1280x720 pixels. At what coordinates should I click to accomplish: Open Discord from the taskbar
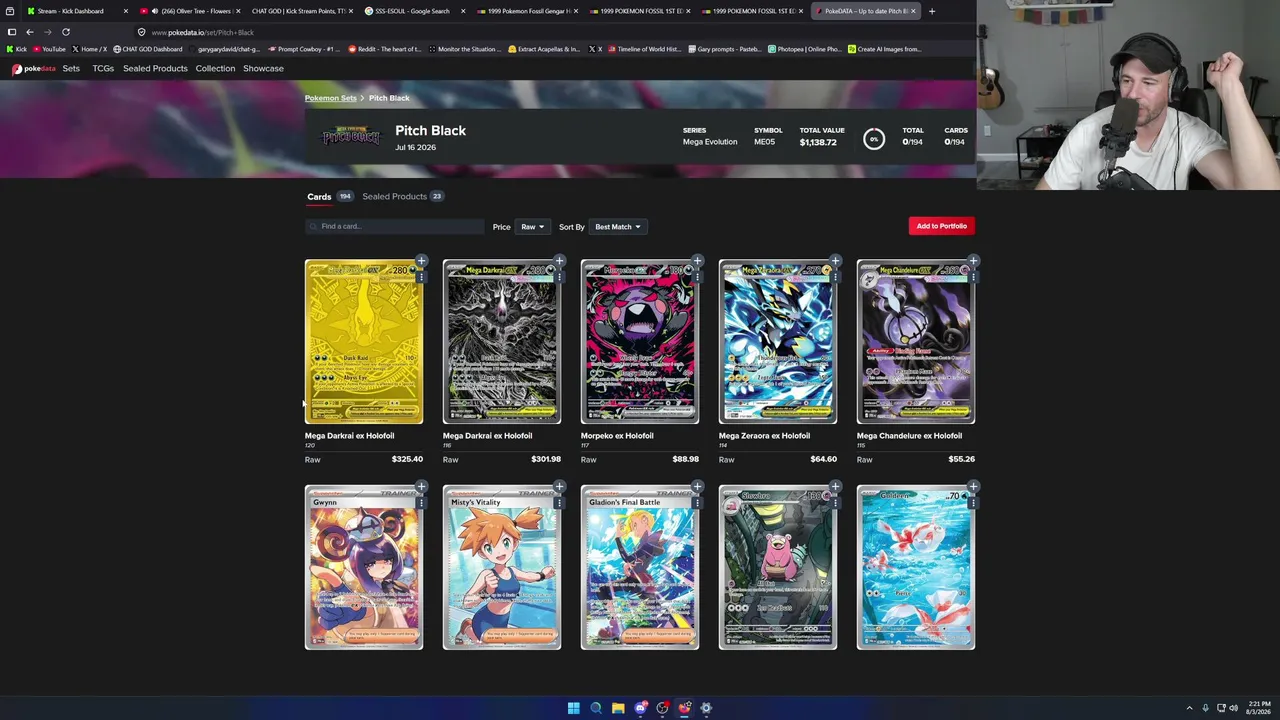pos(640,708)
